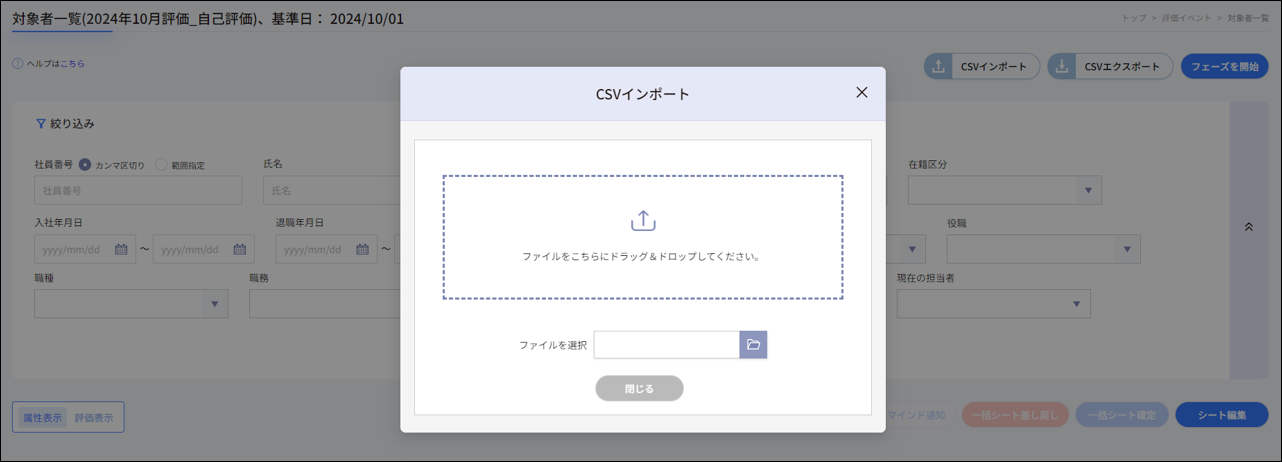This screenshot has width=1282, height=462.
Task: Click the 一括シート差し戻し button
Action: coord(1015,415)
